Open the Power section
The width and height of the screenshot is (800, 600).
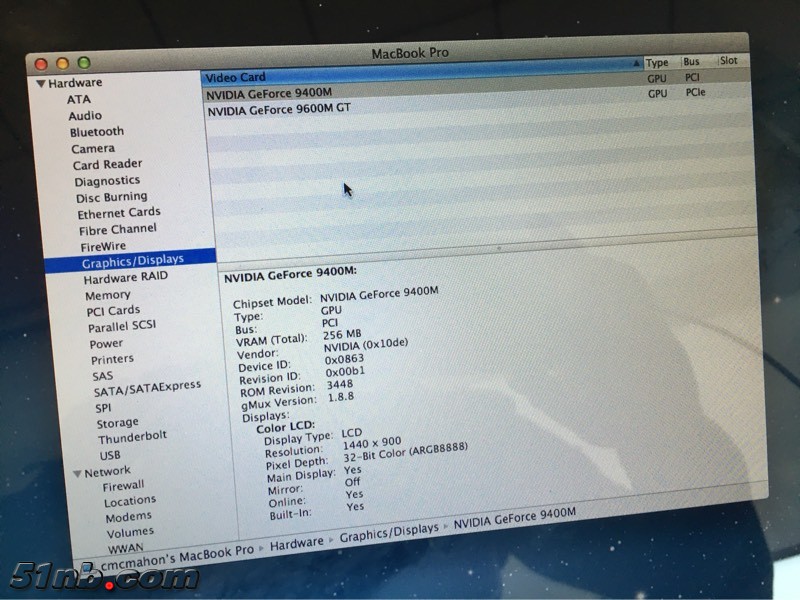106,343
